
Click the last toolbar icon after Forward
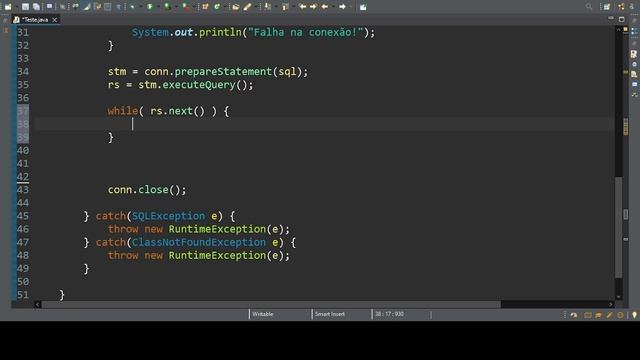(x=363, y=7)
